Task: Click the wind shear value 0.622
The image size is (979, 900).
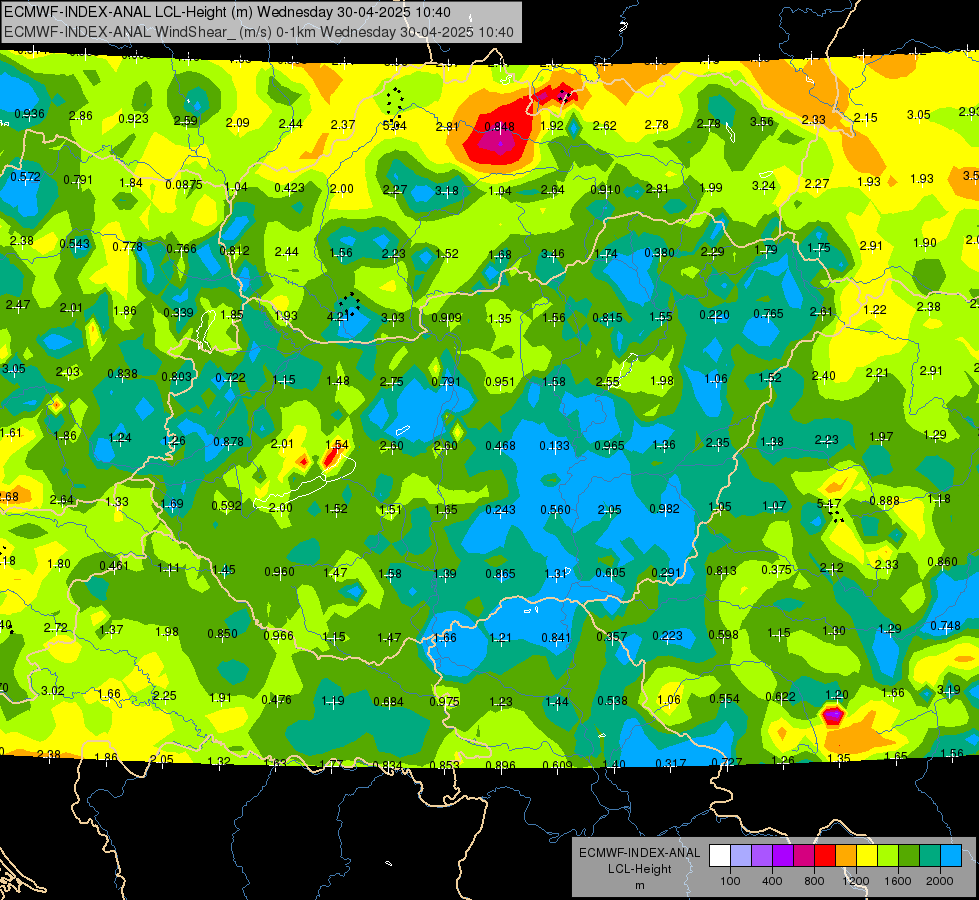Action: coord(780,696)
